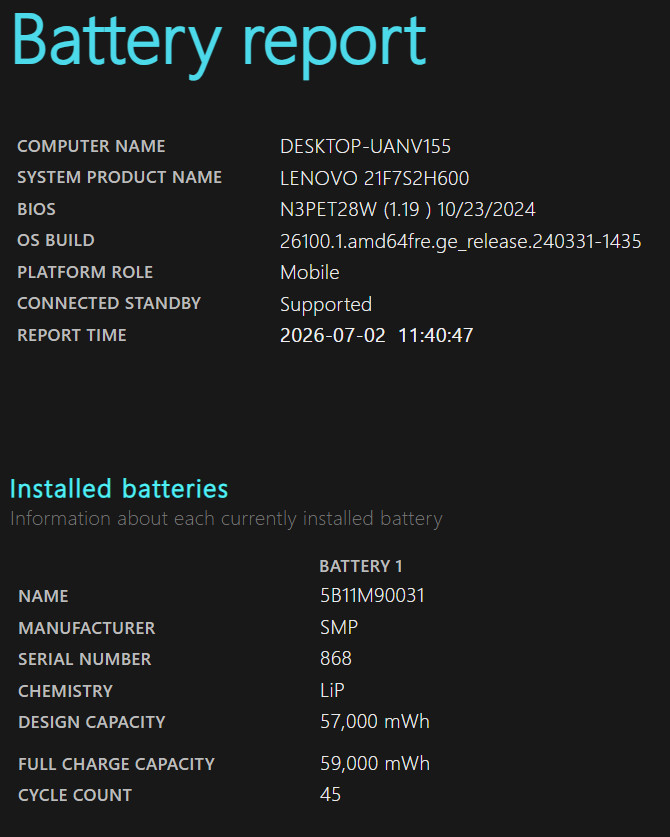Viewport: 670px width, 837px height.
Task: Click the Connected Standby Supported value
Action: 326,304
